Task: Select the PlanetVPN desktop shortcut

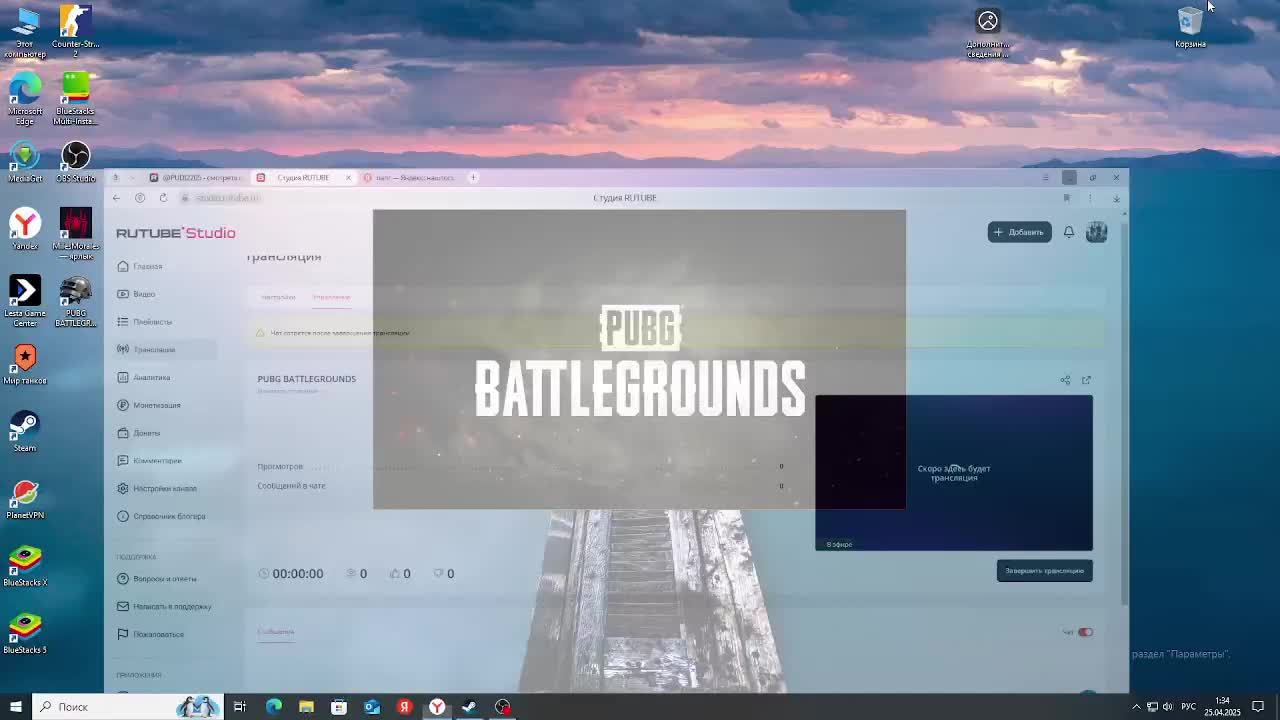Action: point(25,499)
